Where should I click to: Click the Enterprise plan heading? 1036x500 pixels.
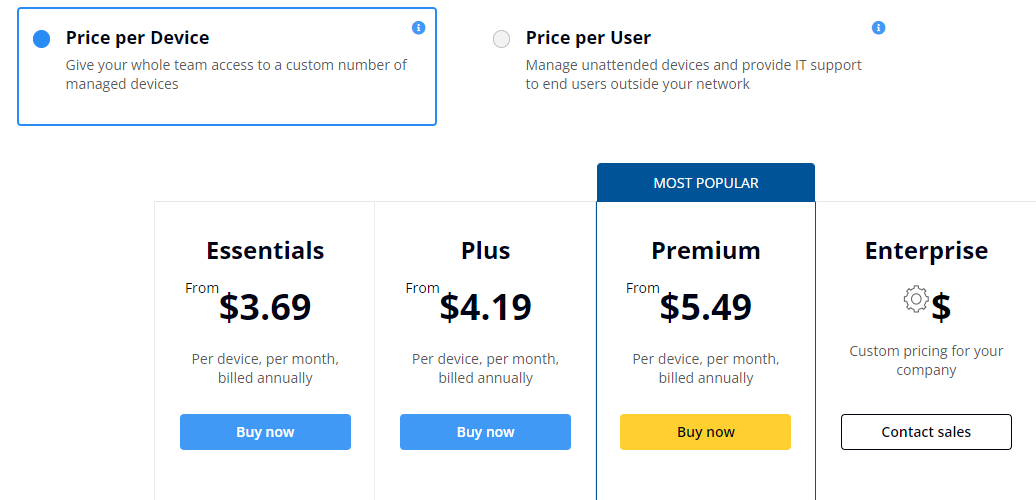pyautogui.click(x=926, y=250)
